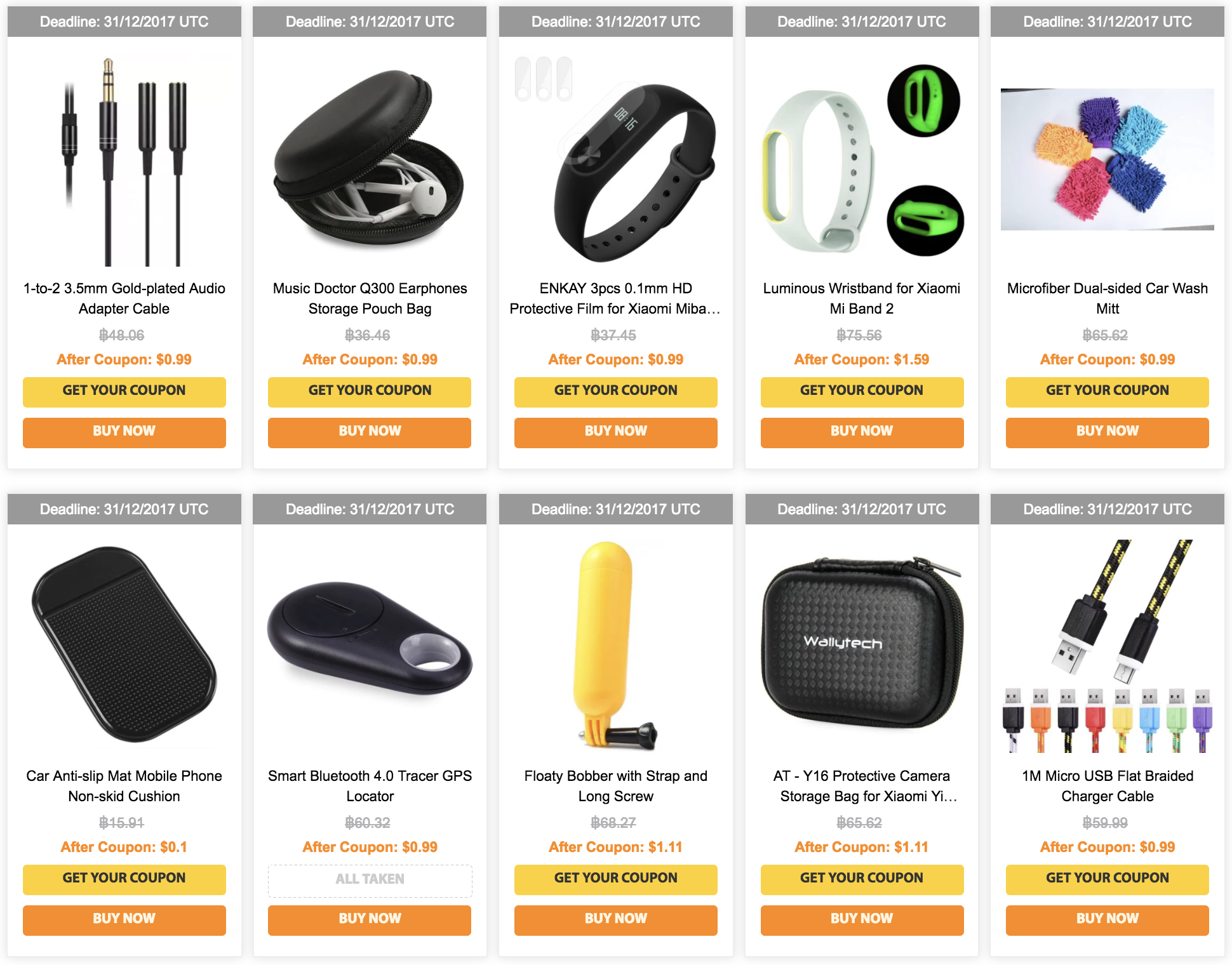Buy the 1M Micro USB cable now
Screen dimensions: 1232x965
coord(1108,919)
